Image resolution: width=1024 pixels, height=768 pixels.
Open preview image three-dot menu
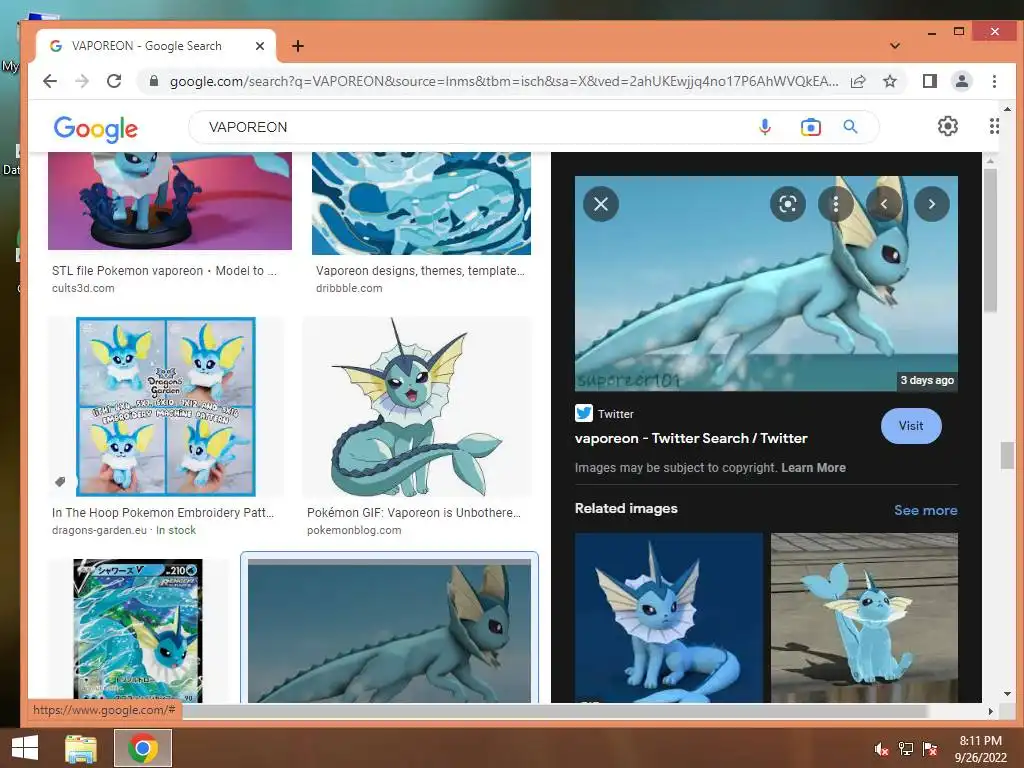[x=835, y=204]
